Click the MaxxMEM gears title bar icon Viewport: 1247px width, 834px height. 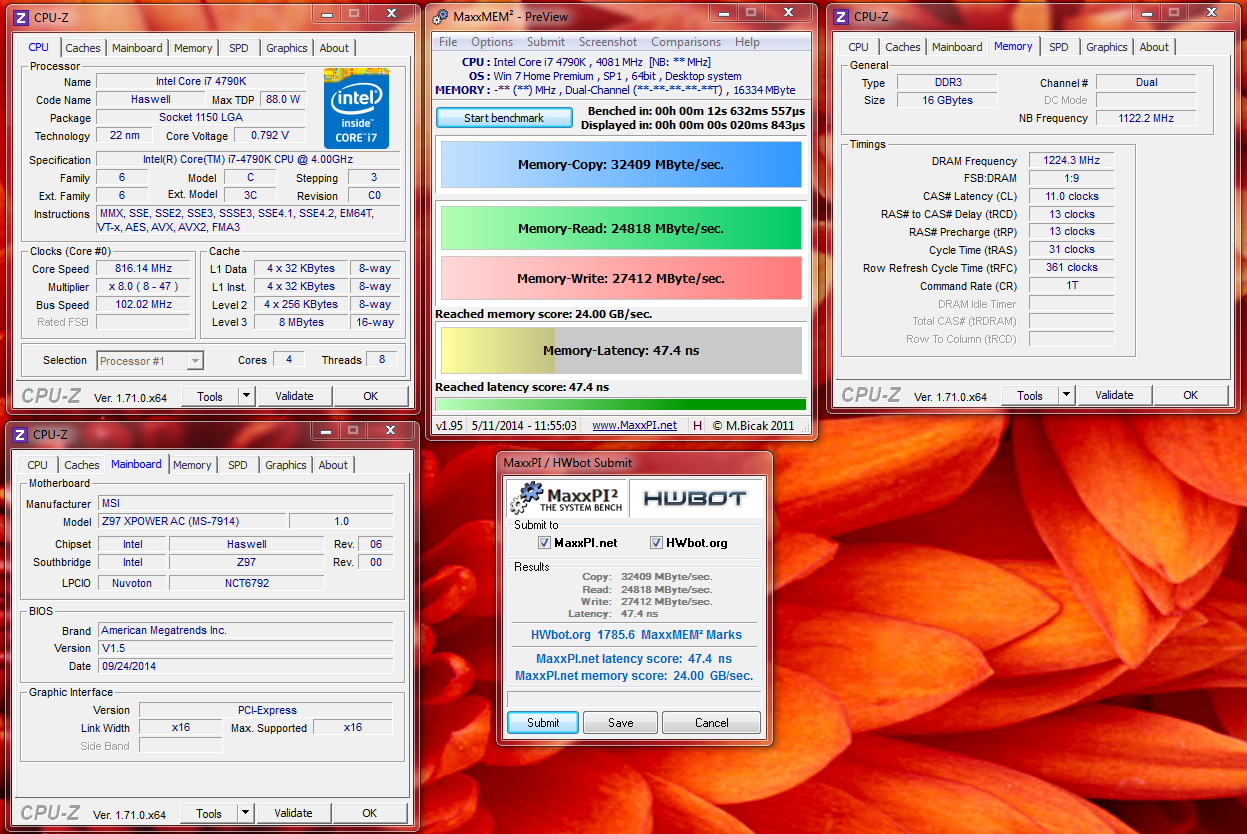point(440,16)
